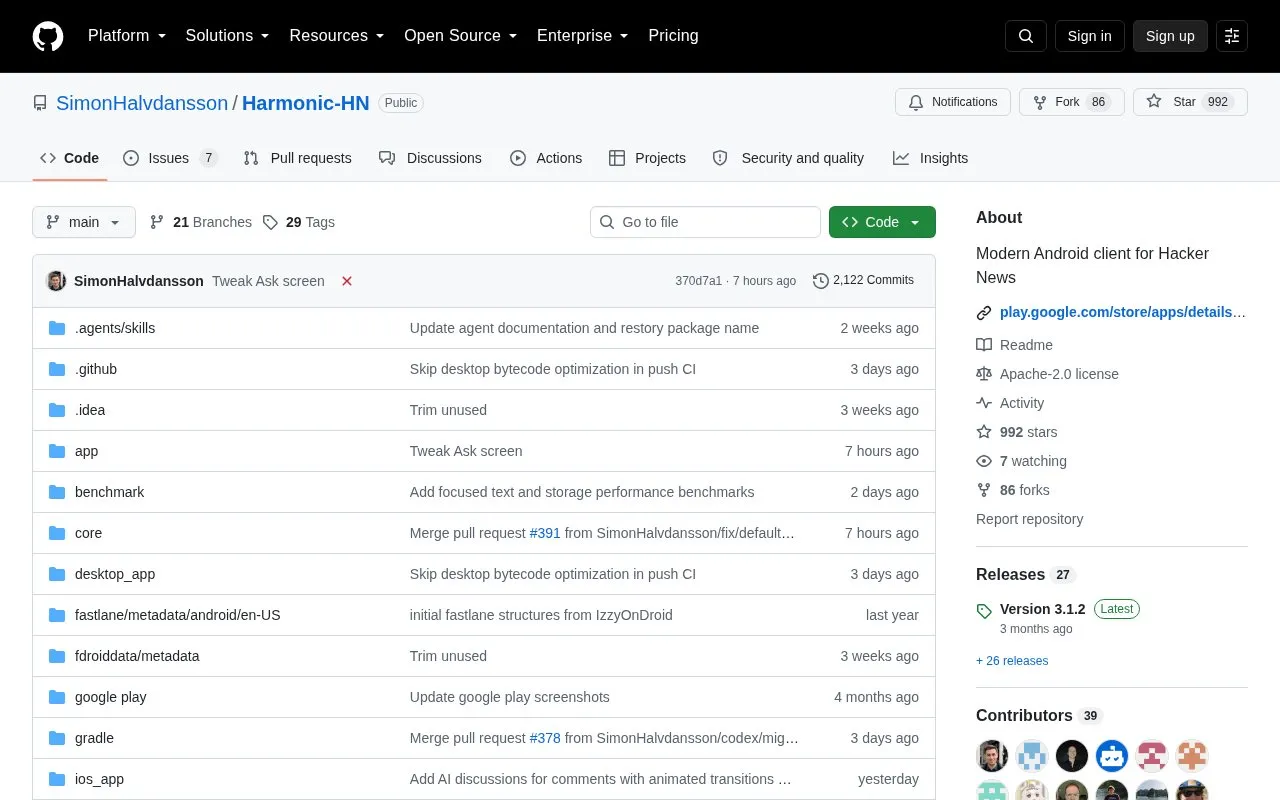Open the .idea folder
Viewport: 1280px width, 800px height.
coord(90,410)
